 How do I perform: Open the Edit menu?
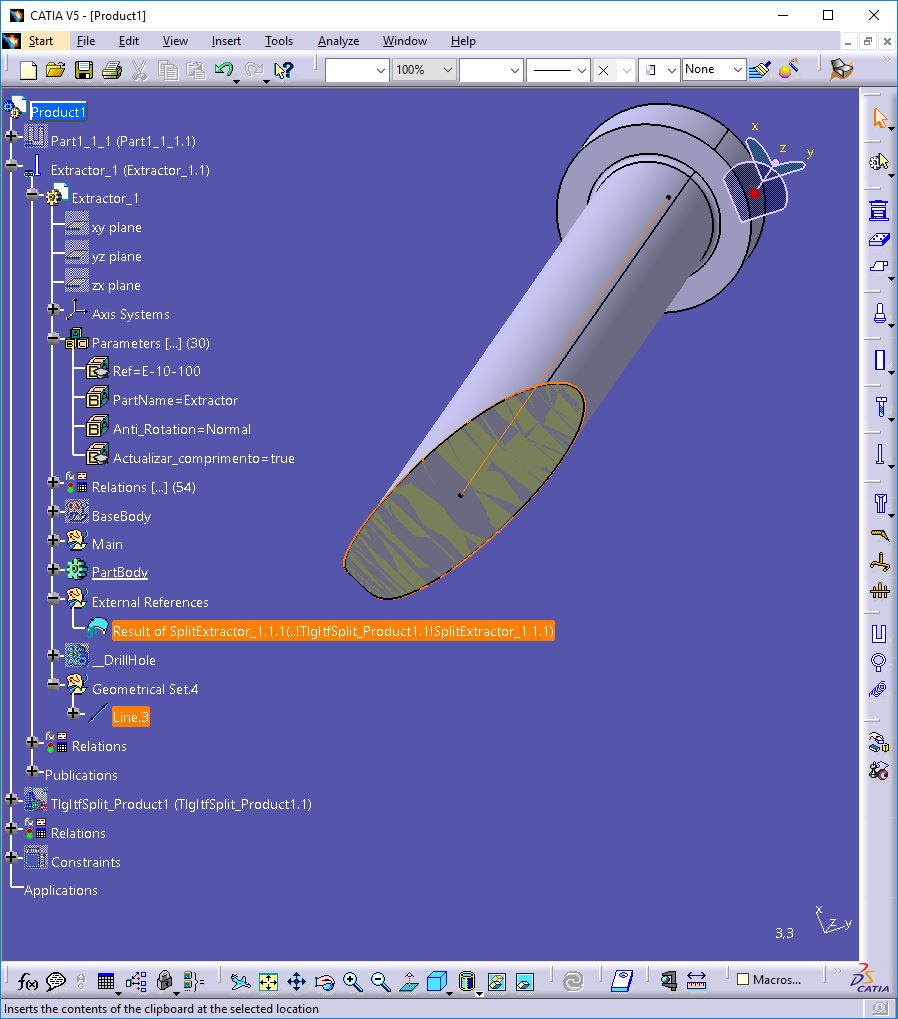click(x=129, y=41)
